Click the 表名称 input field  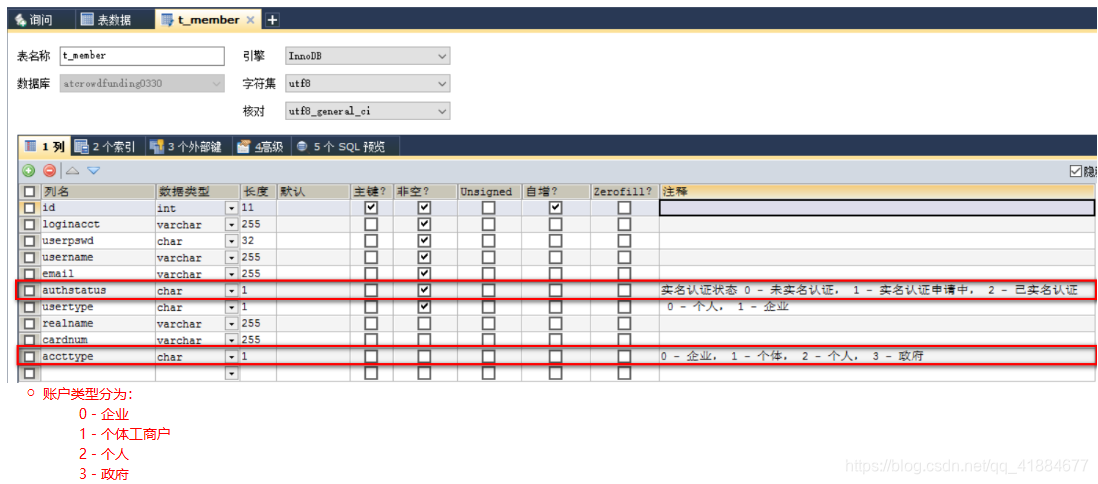142,55
